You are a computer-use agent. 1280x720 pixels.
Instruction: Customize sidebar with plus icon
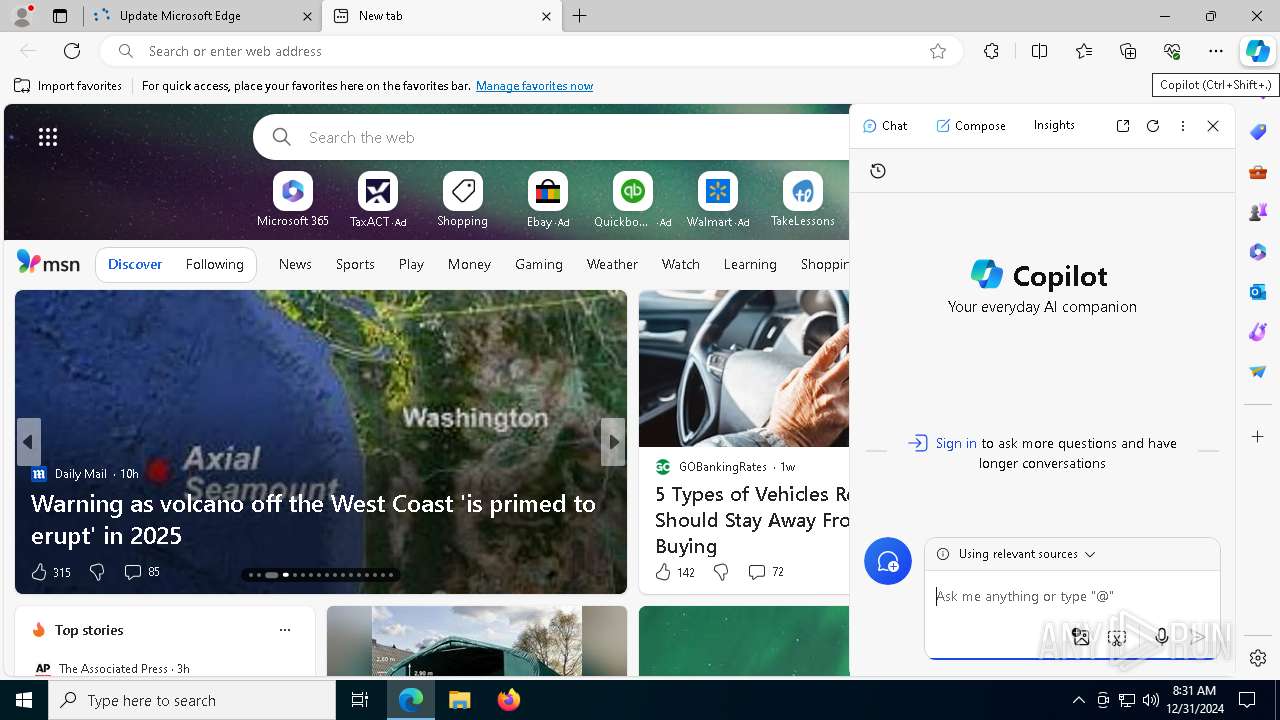tap(1258, 437)
